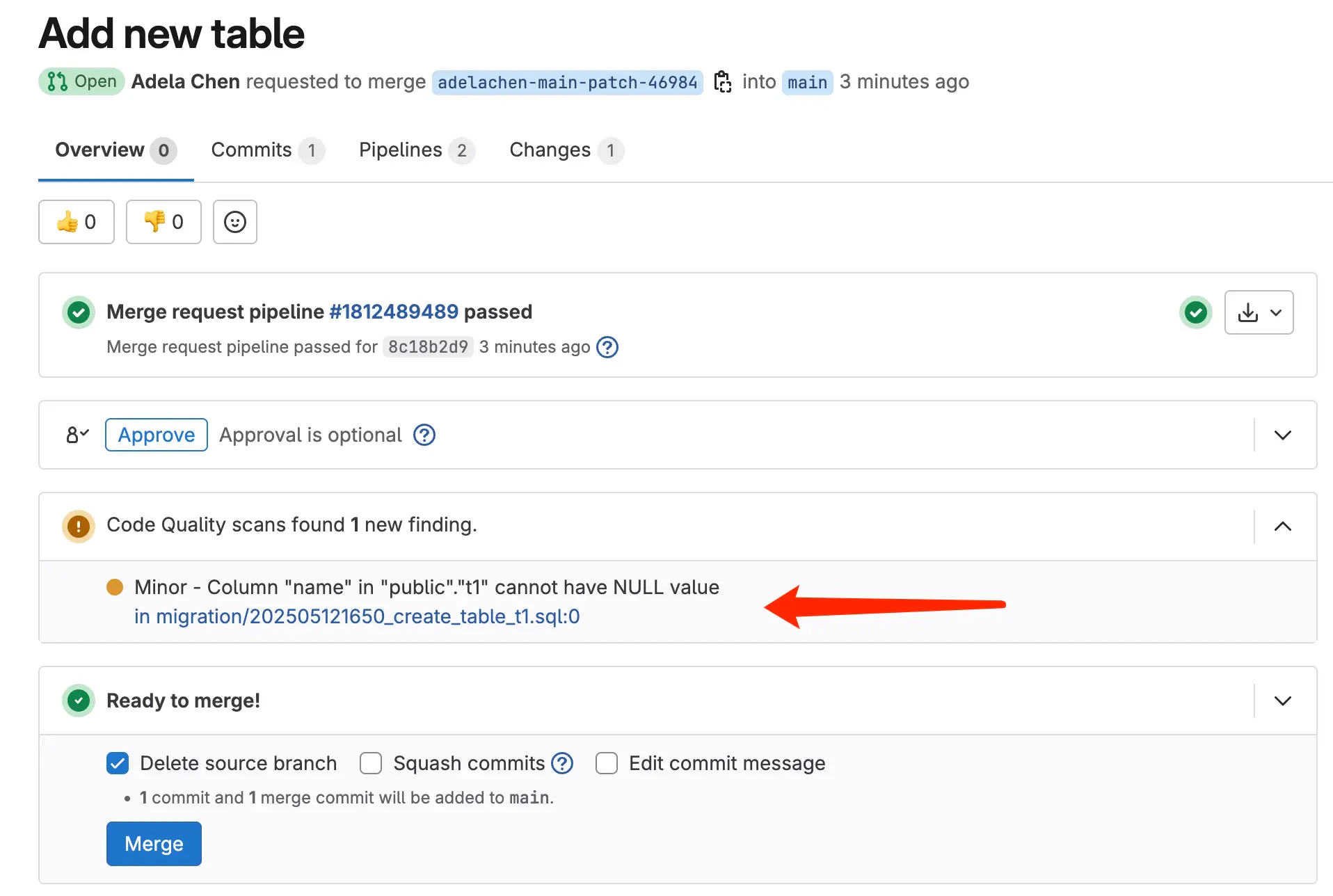Collapse the Code Quality findings section
Screen dimensions: 1333x896
(x=1282, y=527)
